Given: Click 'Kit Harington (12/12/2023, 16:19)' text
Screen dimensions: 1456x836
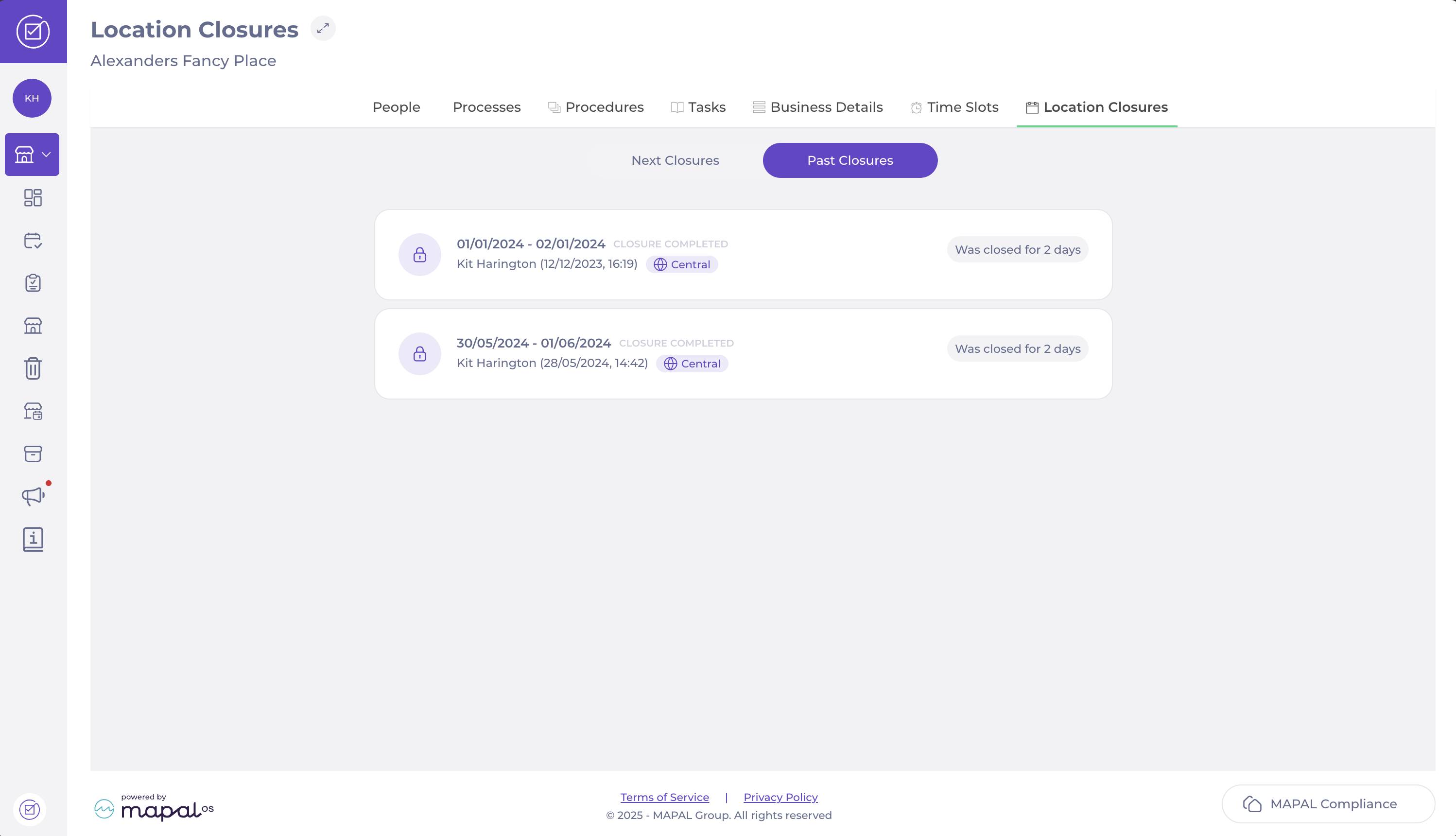Looking at the screenshot, I should (547, 264).
